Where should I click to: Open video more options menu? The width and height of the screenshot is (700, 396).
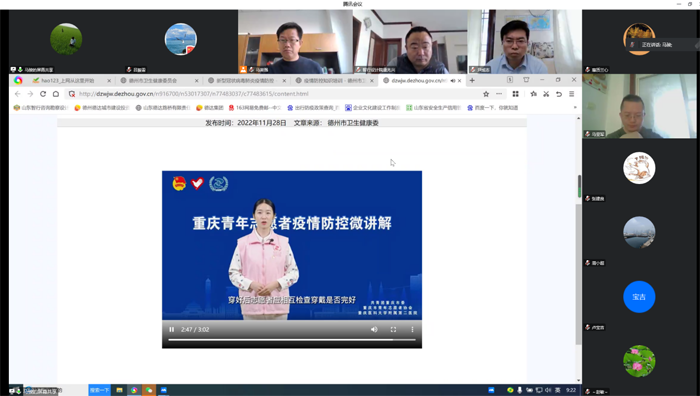pyautogui.click(x=412, y=329)
